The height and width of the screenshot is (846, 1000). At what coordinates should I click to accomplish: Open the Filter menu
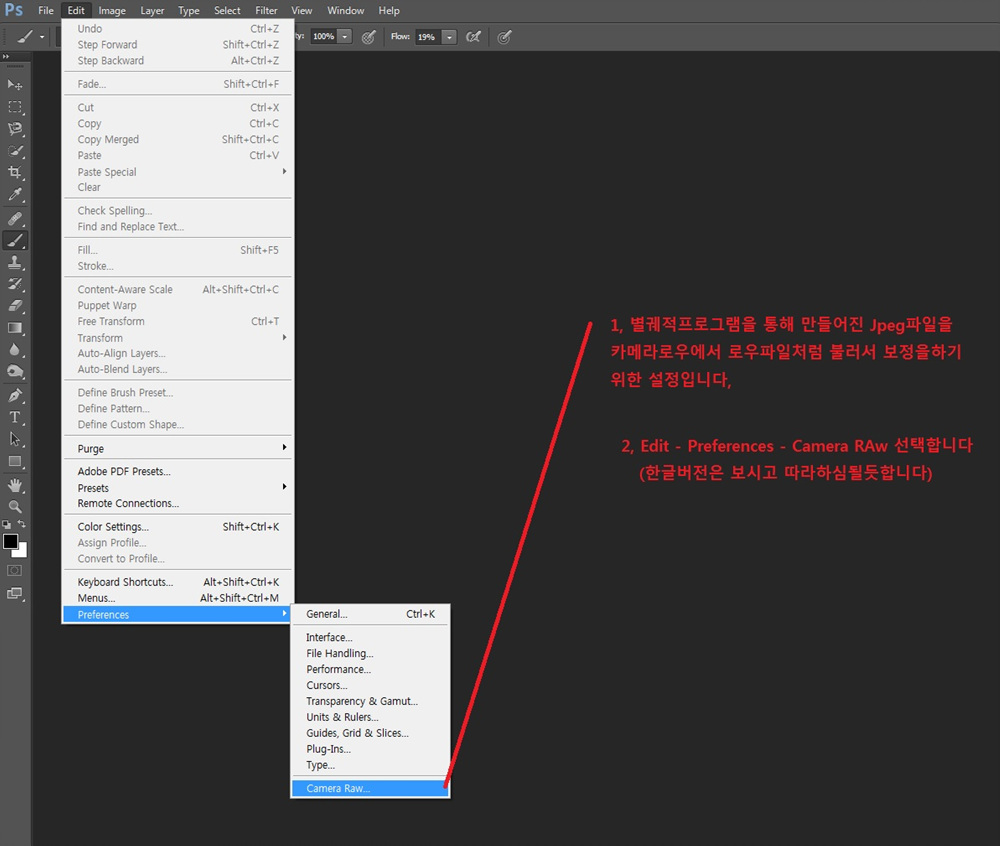[x=266, y=10]
